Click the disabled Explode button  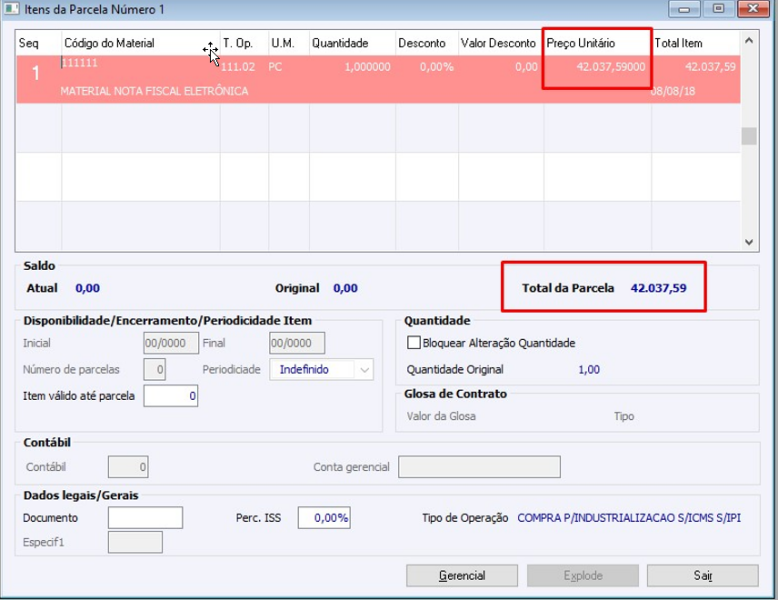(583, 576)
